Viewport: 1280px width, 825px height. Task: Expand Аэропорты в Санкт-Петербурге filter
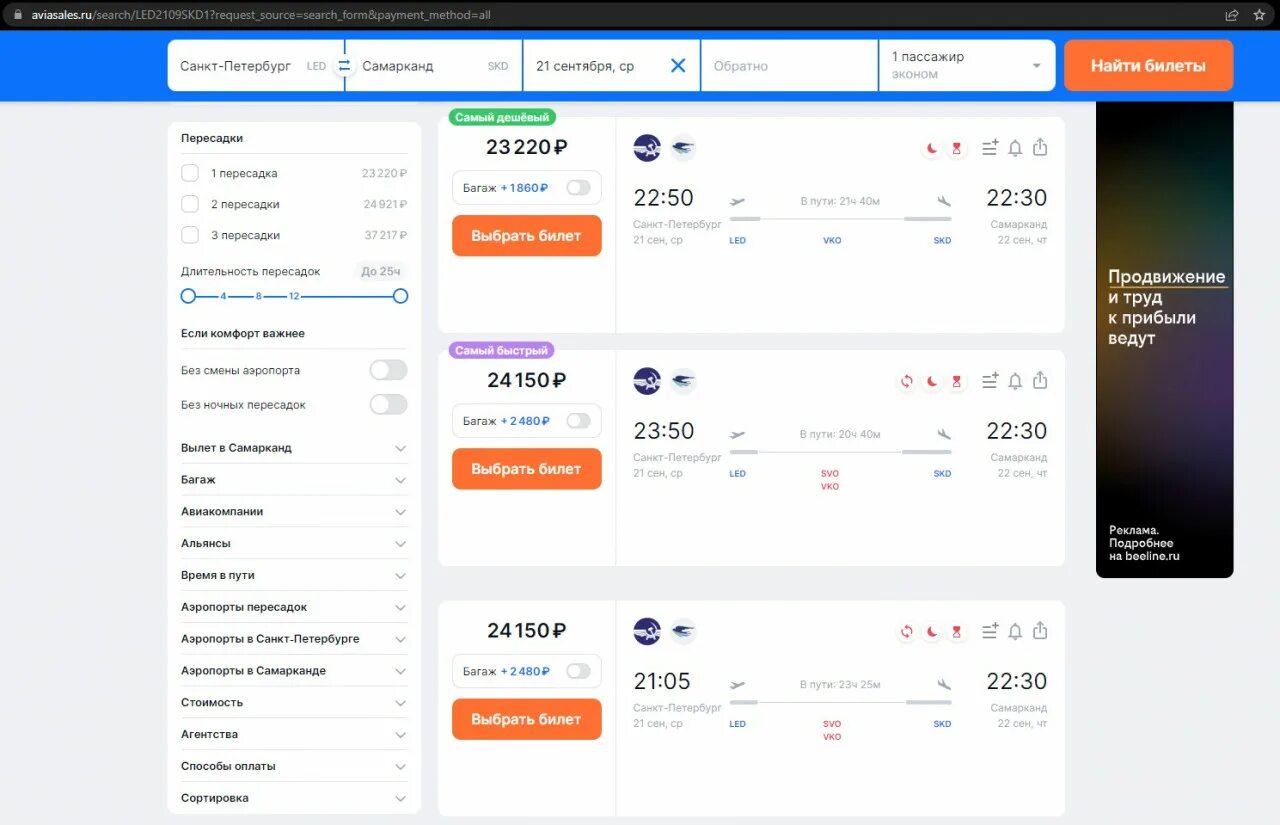294,639
